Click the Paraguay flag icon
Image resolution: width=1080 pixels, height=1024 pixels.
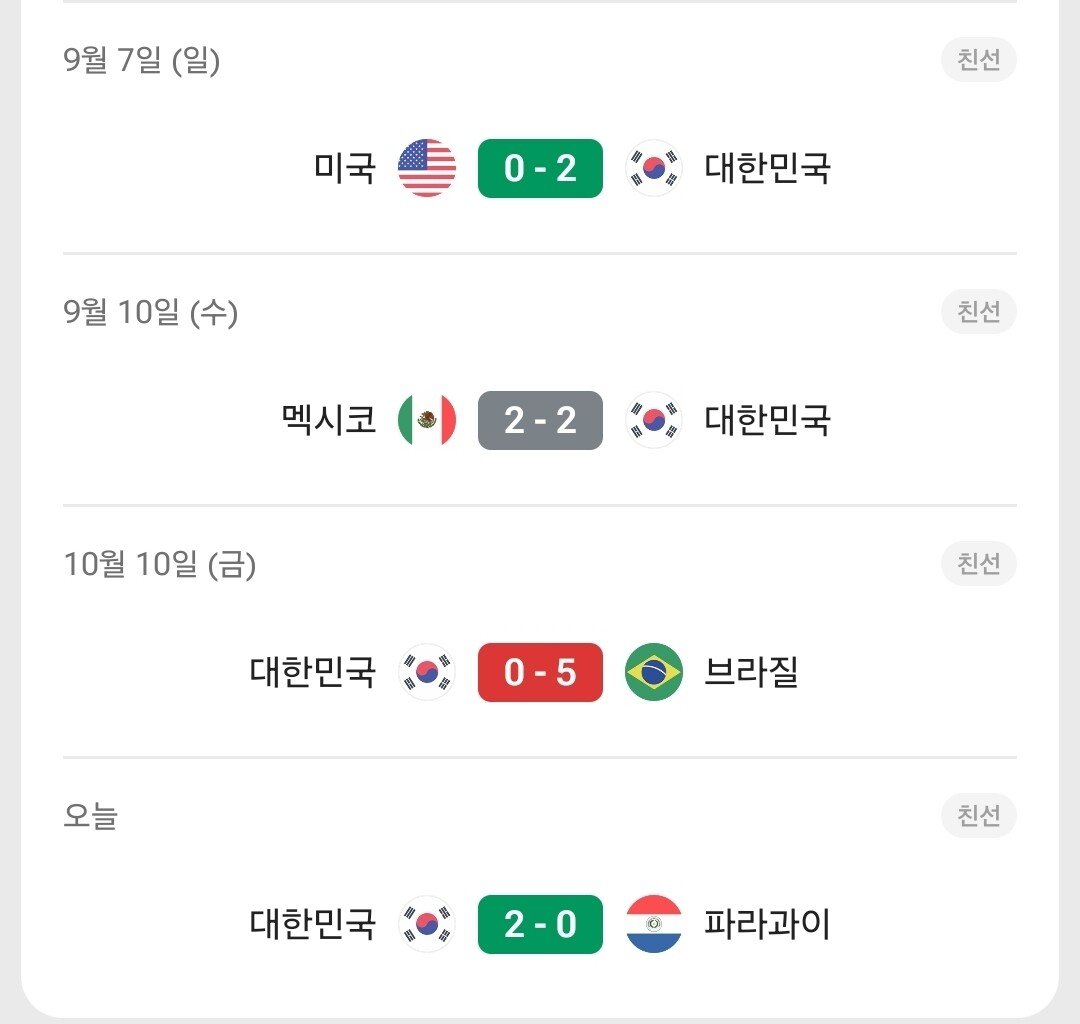[x=654, y=924]
